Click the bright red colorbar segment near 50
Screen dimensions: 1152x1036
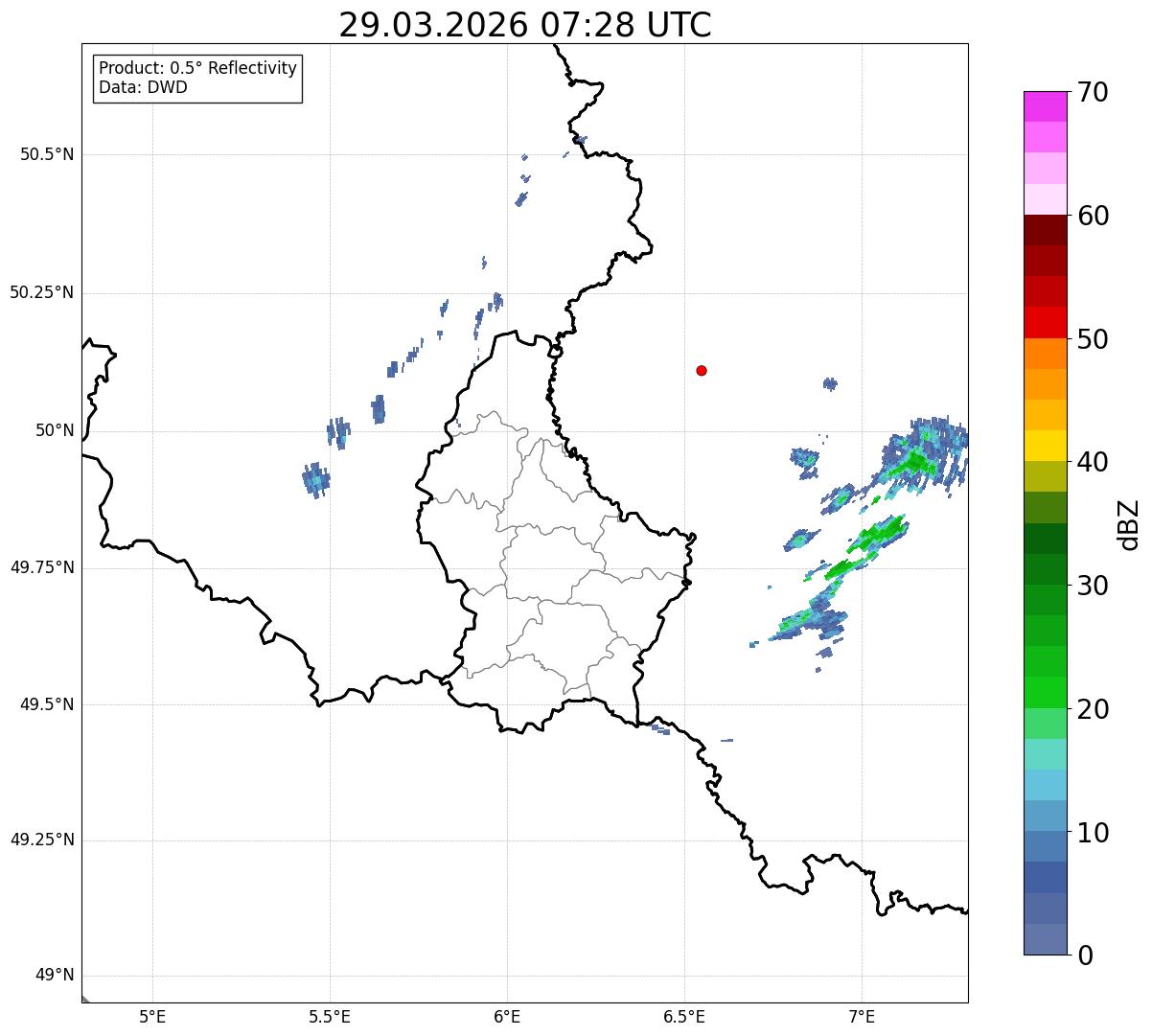[x=1045, y=323]
